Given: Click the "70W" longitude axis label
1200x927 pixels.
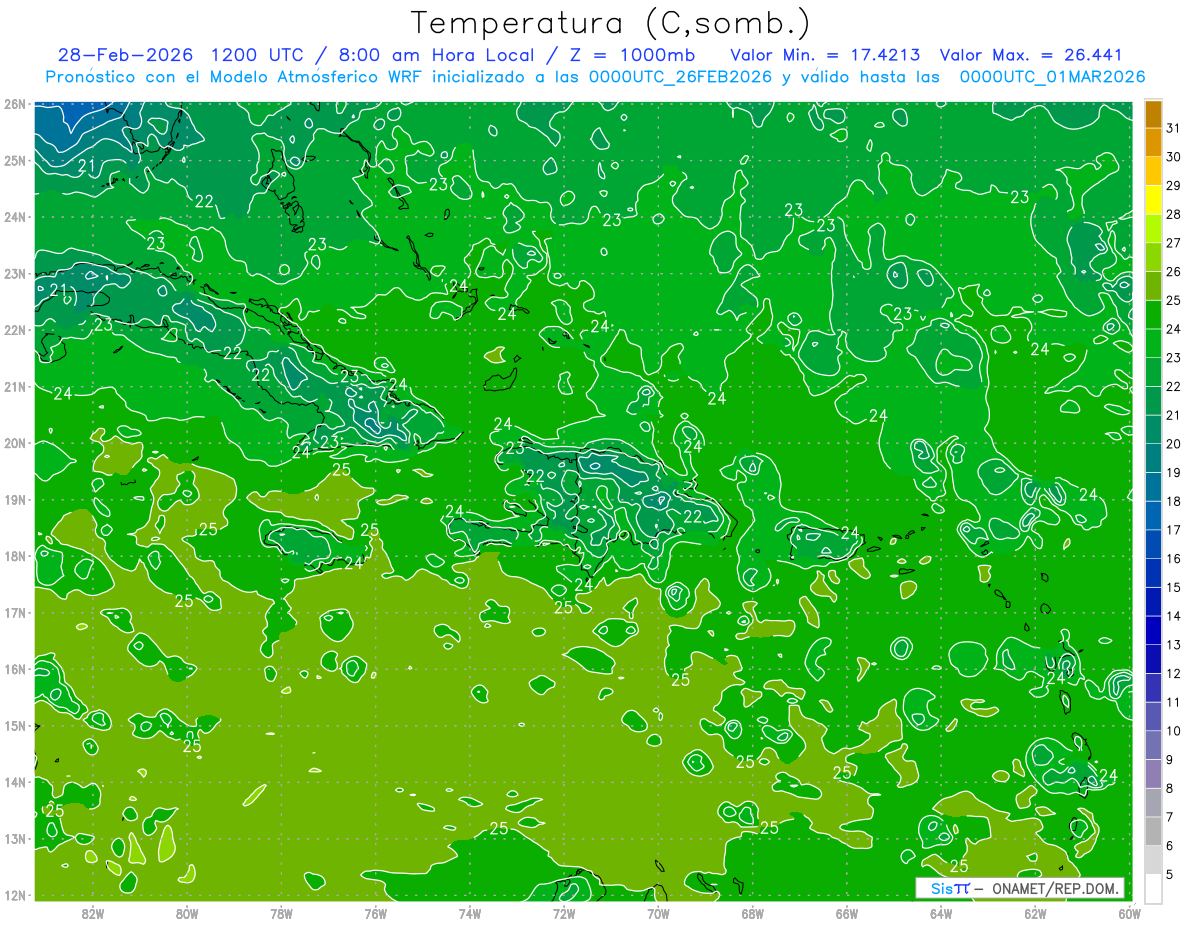Looking at the screenshot, I should tap(658, 912).
